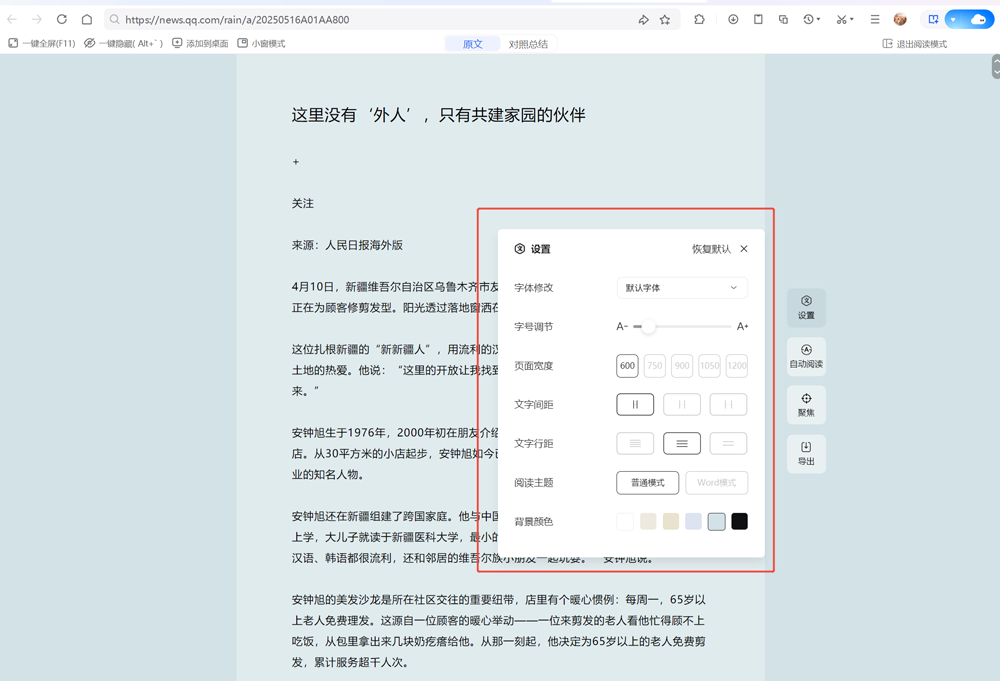Switch reading theme to Word模式
Viewport: 1000px width, 681px height.
point(716,483)
